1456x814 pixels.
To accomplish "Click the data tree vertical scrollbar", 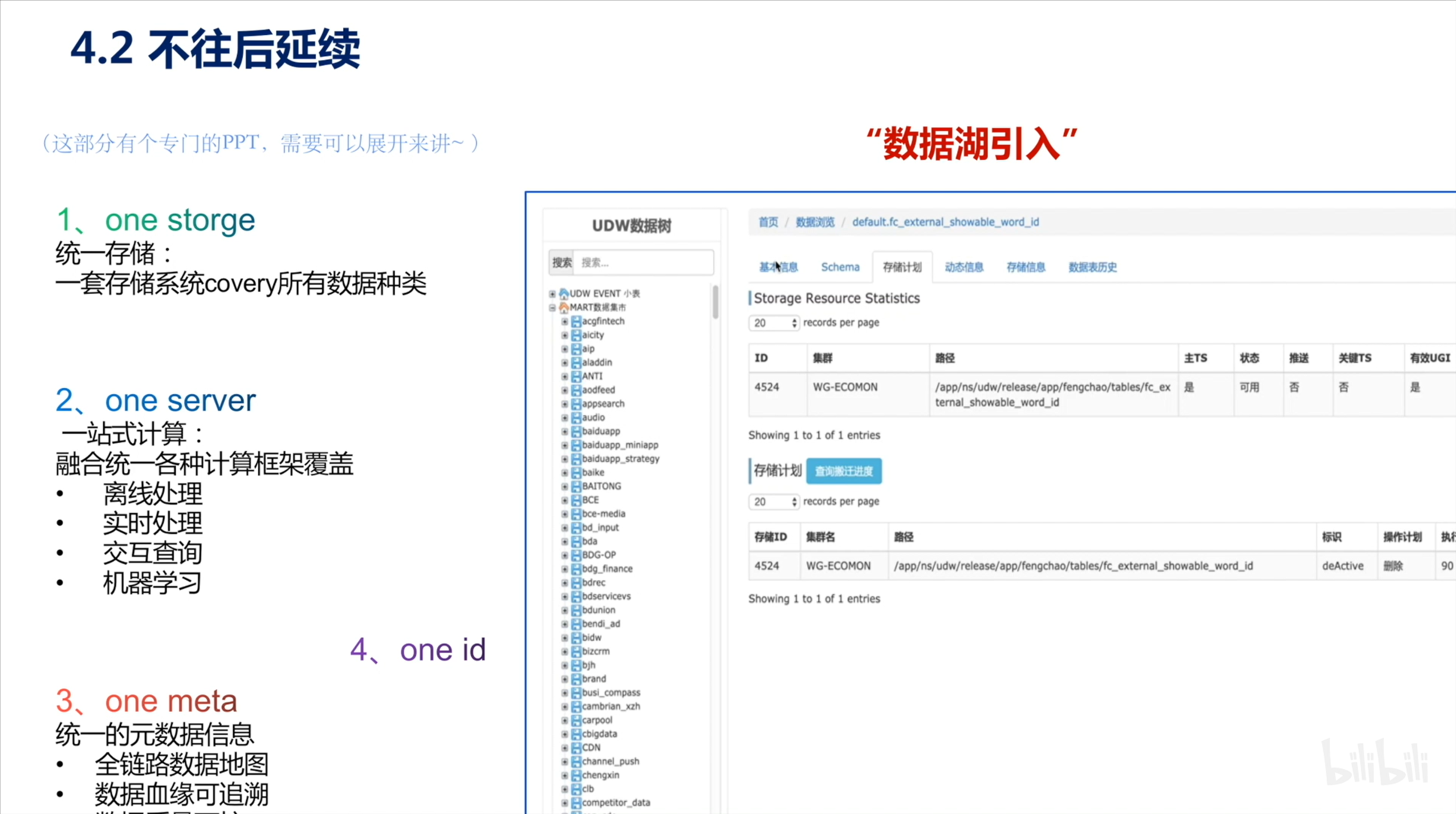I will click(715, 302).
